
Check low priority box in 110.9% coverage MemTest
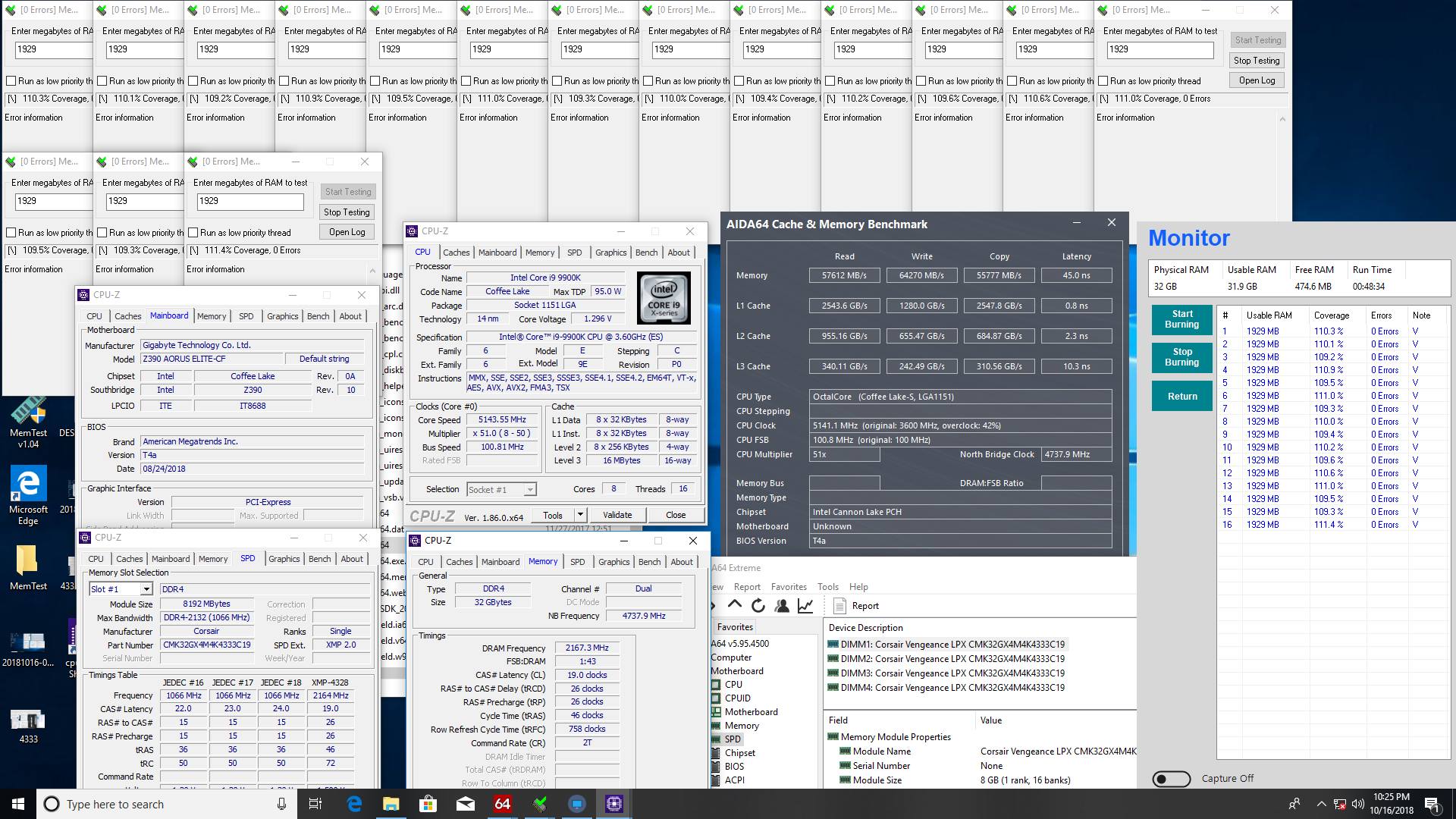tap(284, 81)
